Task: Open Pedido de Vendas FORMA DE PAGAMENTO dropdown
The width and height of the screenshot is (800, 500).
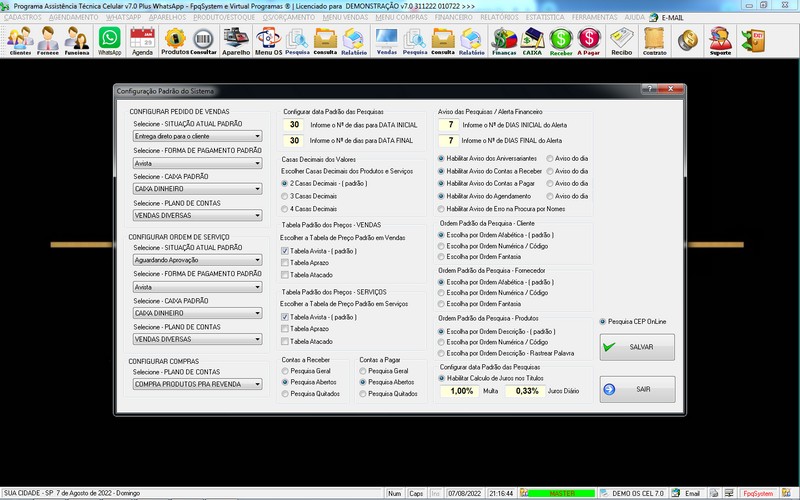Action: 197,163
